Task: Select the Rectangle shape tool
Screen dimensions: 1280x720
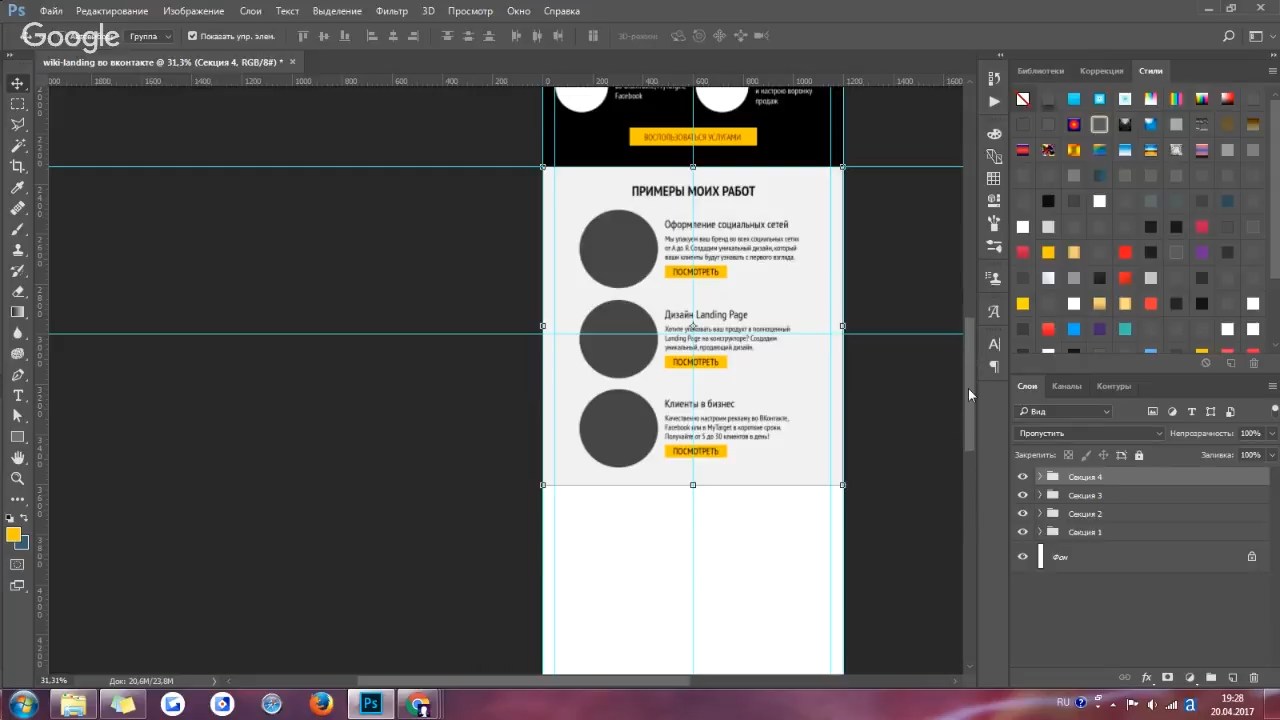Action: point(17,437)
